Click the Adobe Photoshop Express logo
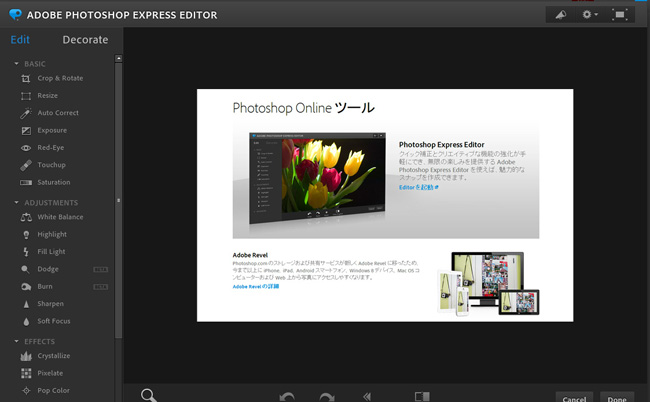Screen dimensions: 650x402 pyautogui.click(x=15, y=15)
